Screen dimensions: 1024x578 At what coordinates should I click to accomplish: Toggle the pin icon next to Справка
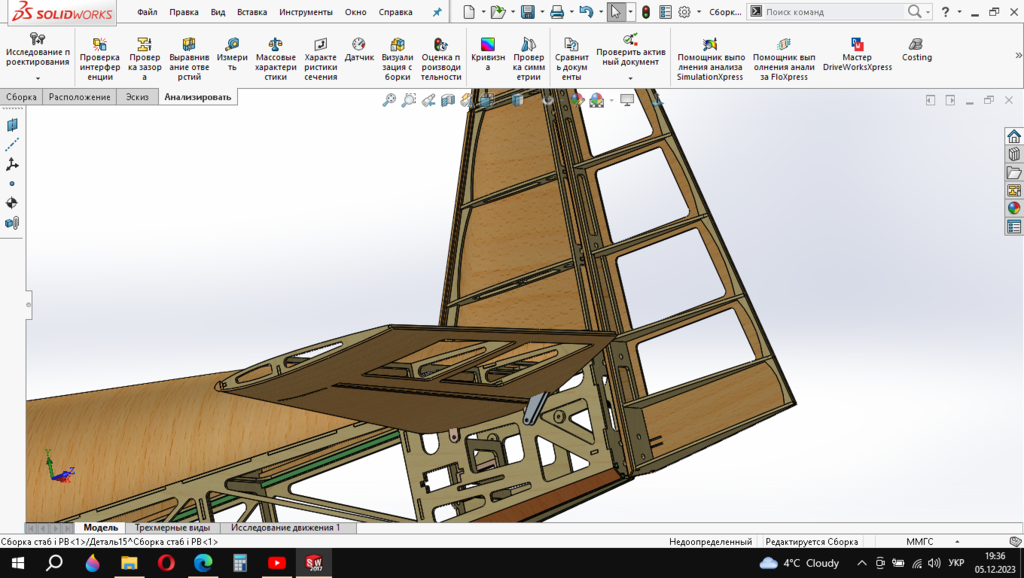tap(436, 12)
